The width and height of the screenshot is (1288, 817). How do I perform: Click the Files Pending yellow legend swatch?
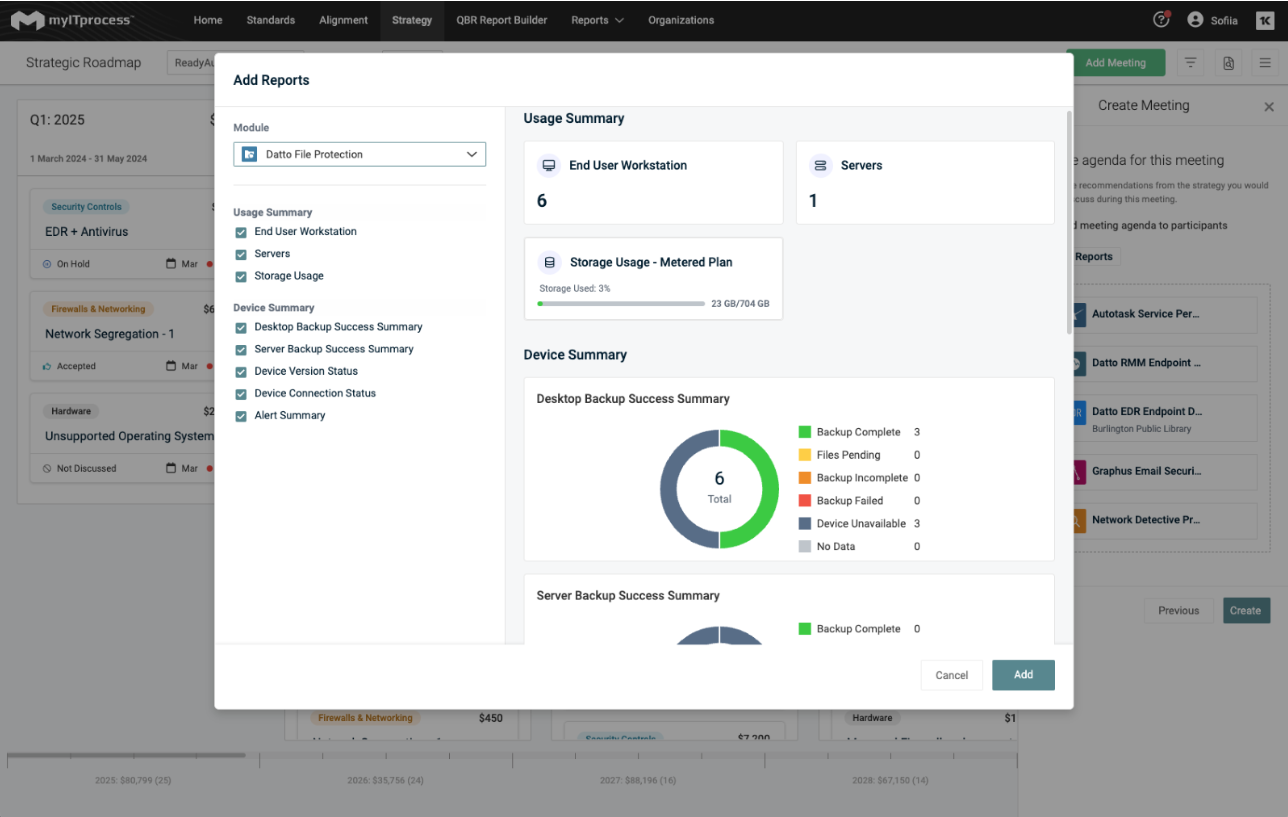point(805,455)
